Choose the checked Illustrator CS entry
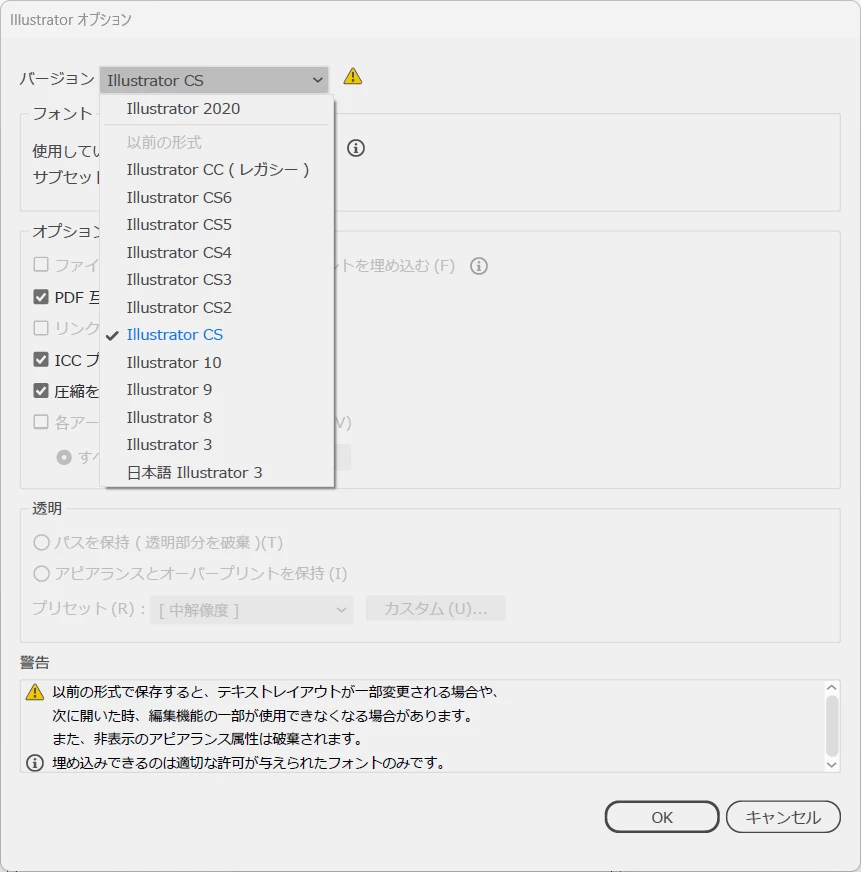Viewport: 861px width, 872px height. click(x=217, y=335)
